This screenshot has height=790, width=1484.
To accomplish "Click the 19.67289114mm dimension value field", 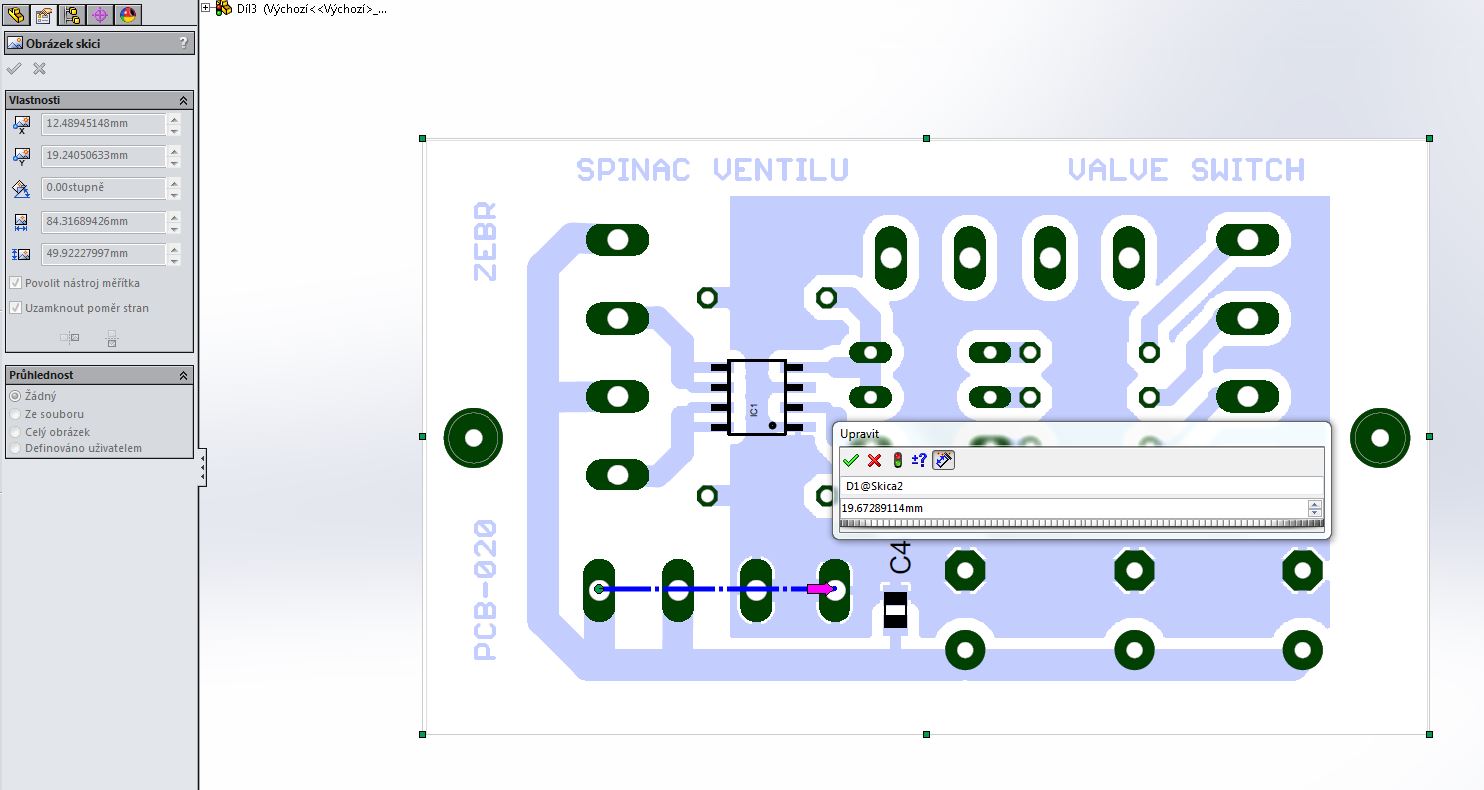I will [x=1070, y=508].
